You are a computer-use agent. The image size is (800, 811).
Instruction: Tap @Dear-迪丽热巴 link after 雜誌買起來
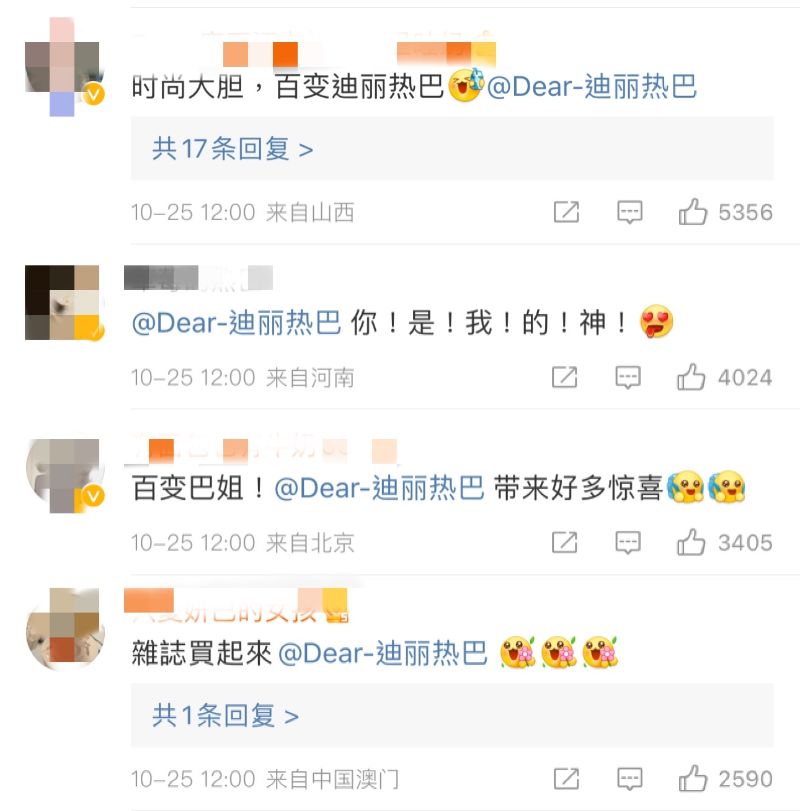pos(383,653)
